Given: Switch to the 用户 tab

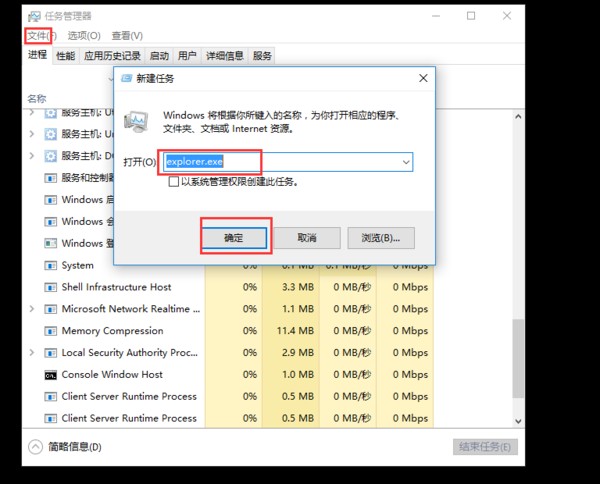Looking at the screenshot, I should pos(187,56).
